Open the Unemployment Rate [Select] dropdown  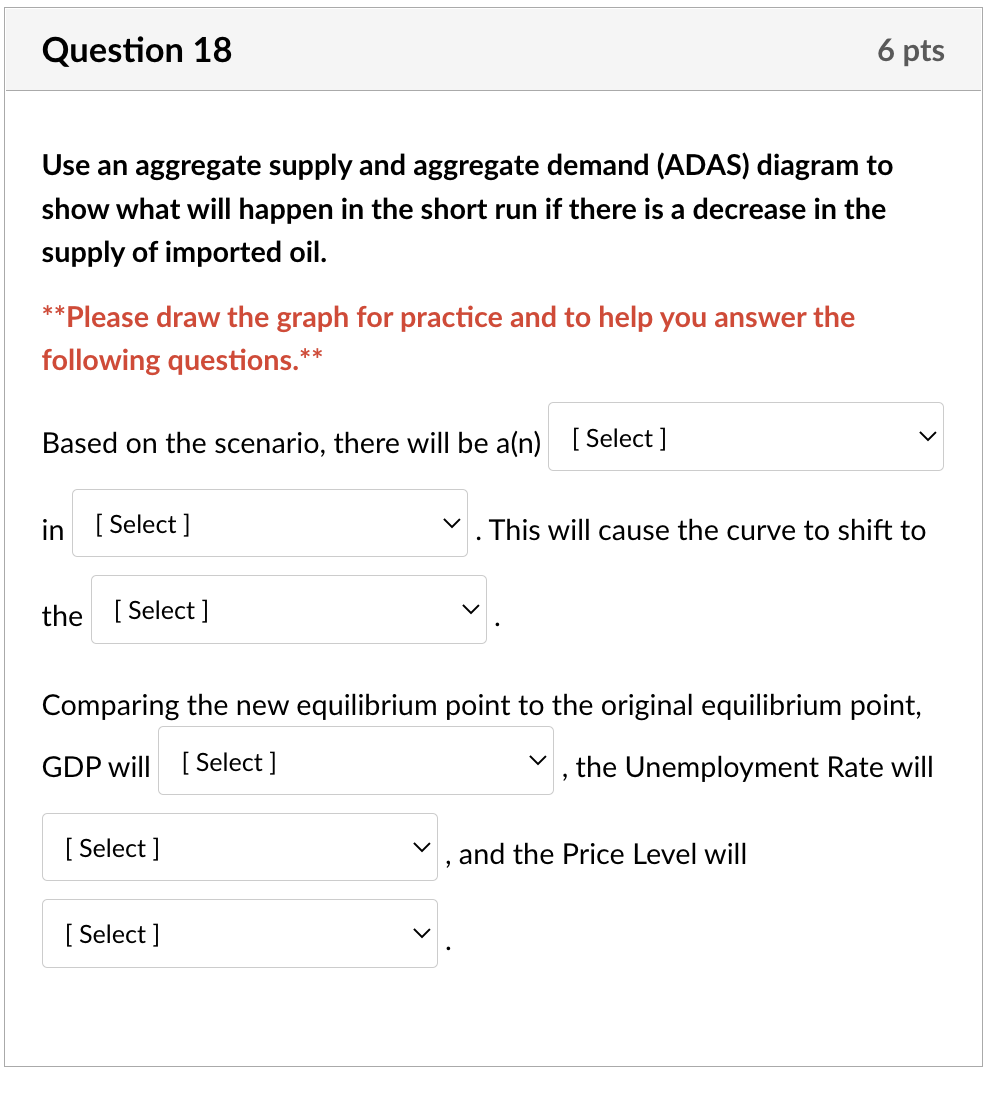tap(239, 846)
